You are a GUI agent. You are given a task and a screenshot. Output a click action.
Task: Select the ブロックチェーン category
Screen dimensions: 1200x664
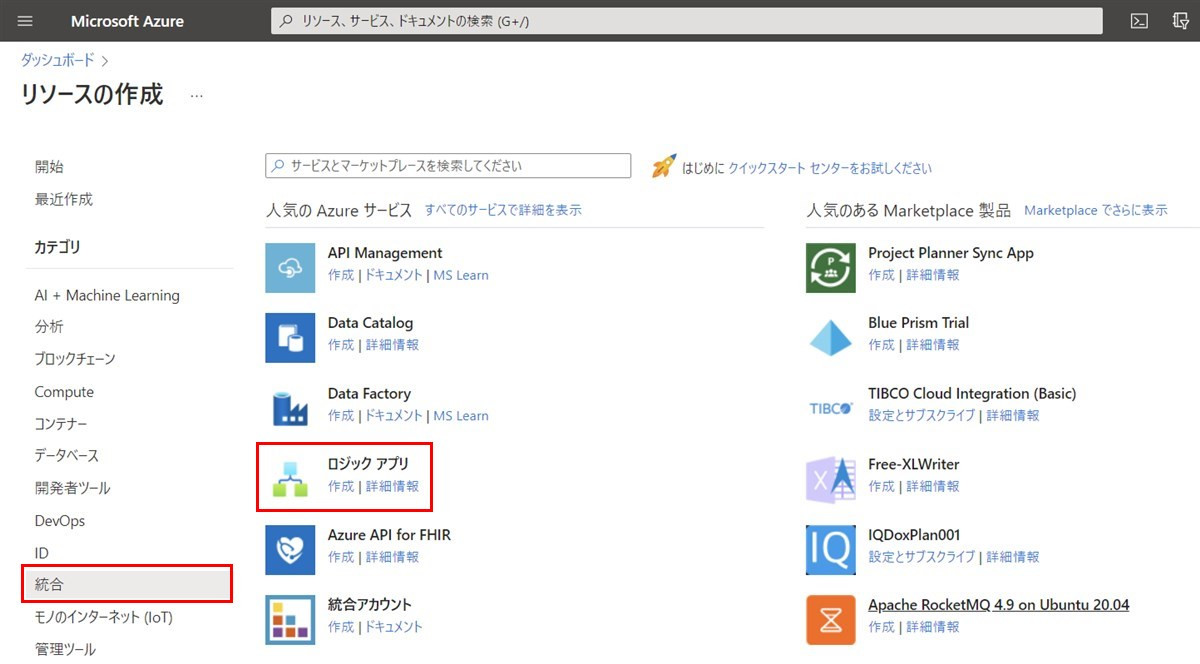[x=75, y=358]
